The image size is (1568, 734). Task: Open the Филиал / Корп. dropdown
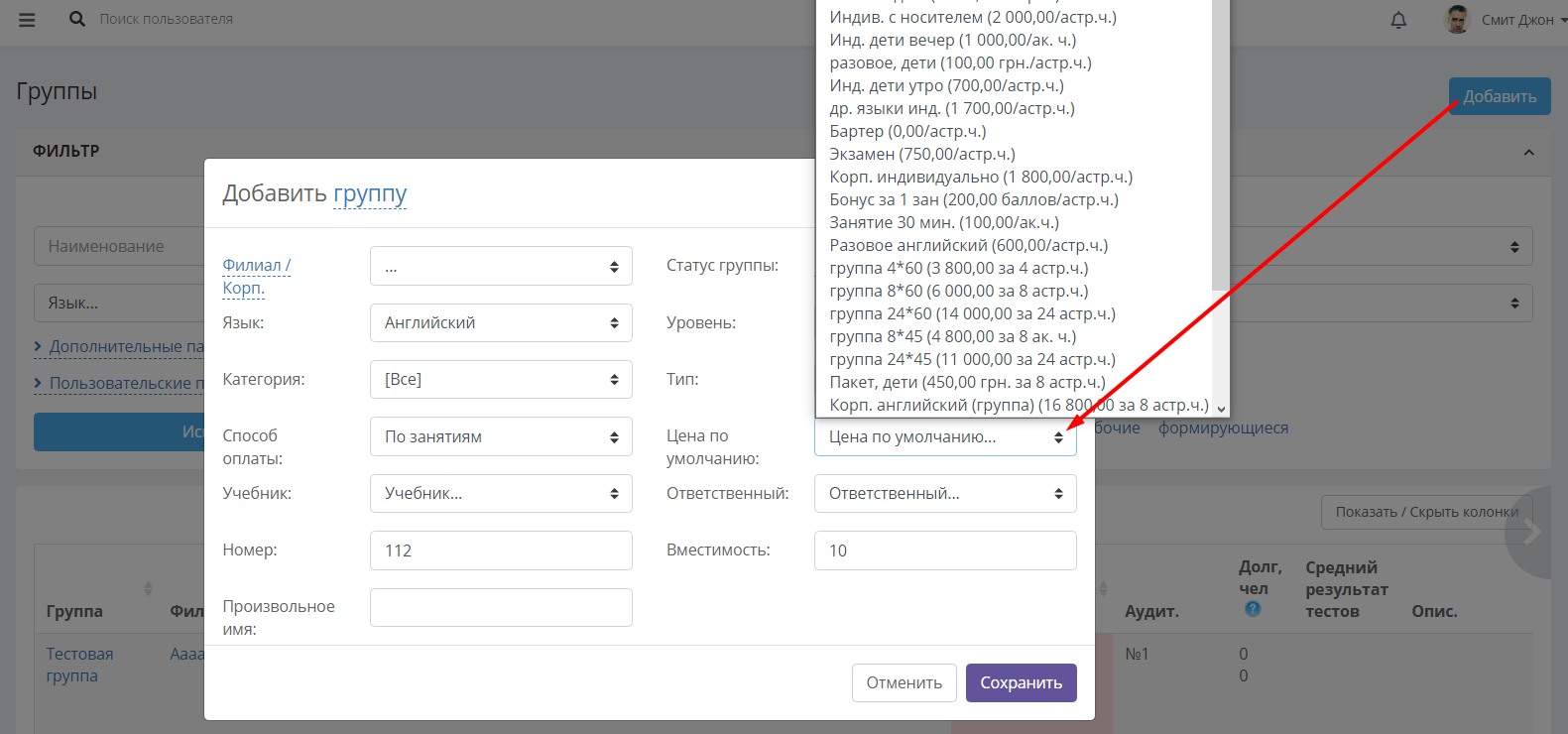(501, 266)
